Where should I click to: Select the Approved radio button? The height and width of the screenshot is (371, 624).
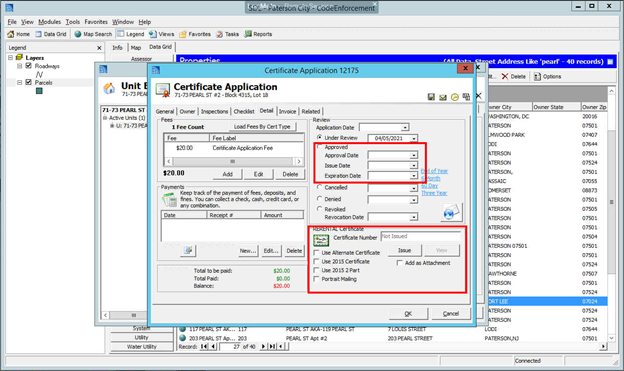(x=320, y=147)
